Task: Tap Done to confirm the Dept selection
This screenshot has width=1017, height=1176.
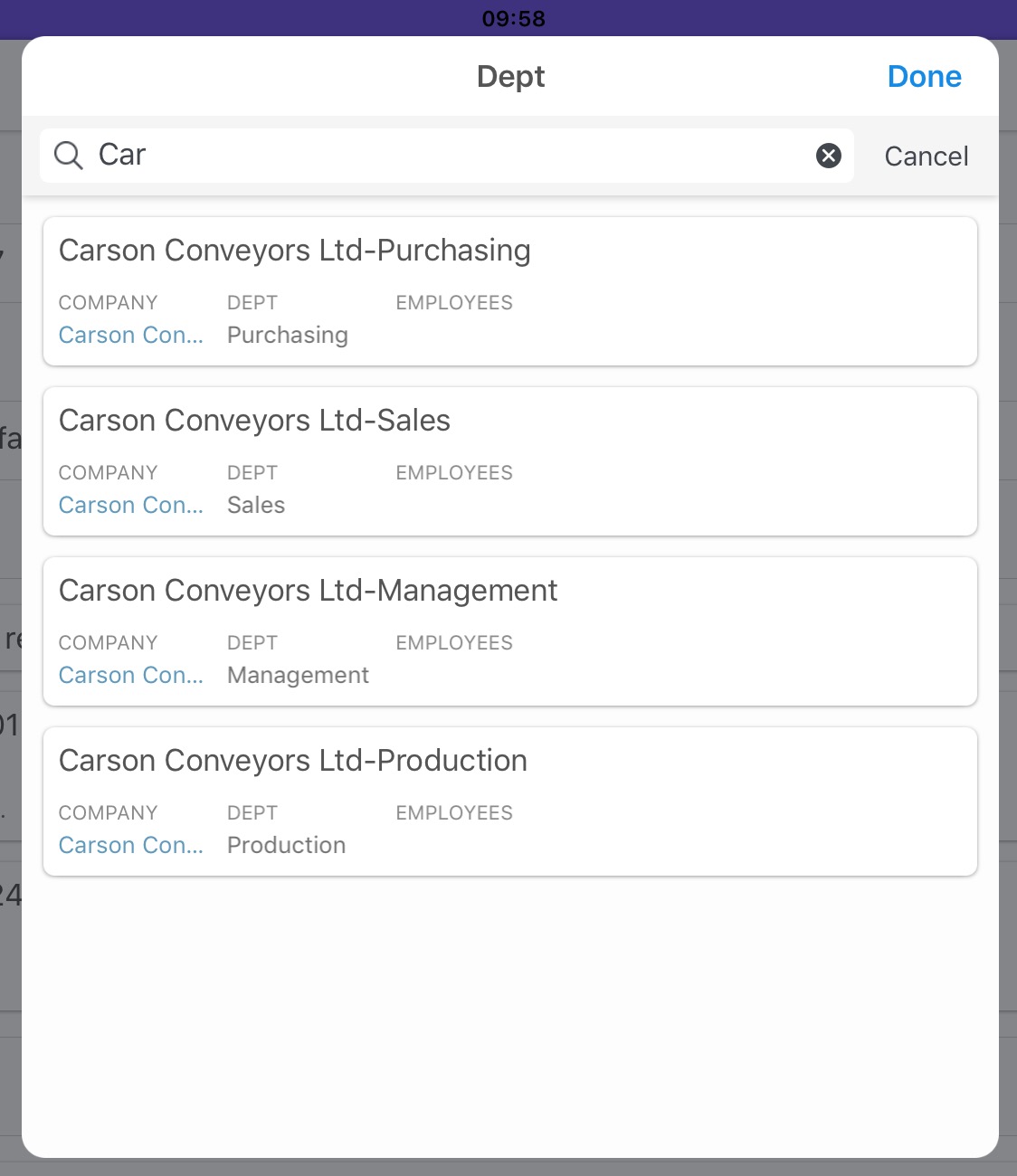Action: point(924,77)
